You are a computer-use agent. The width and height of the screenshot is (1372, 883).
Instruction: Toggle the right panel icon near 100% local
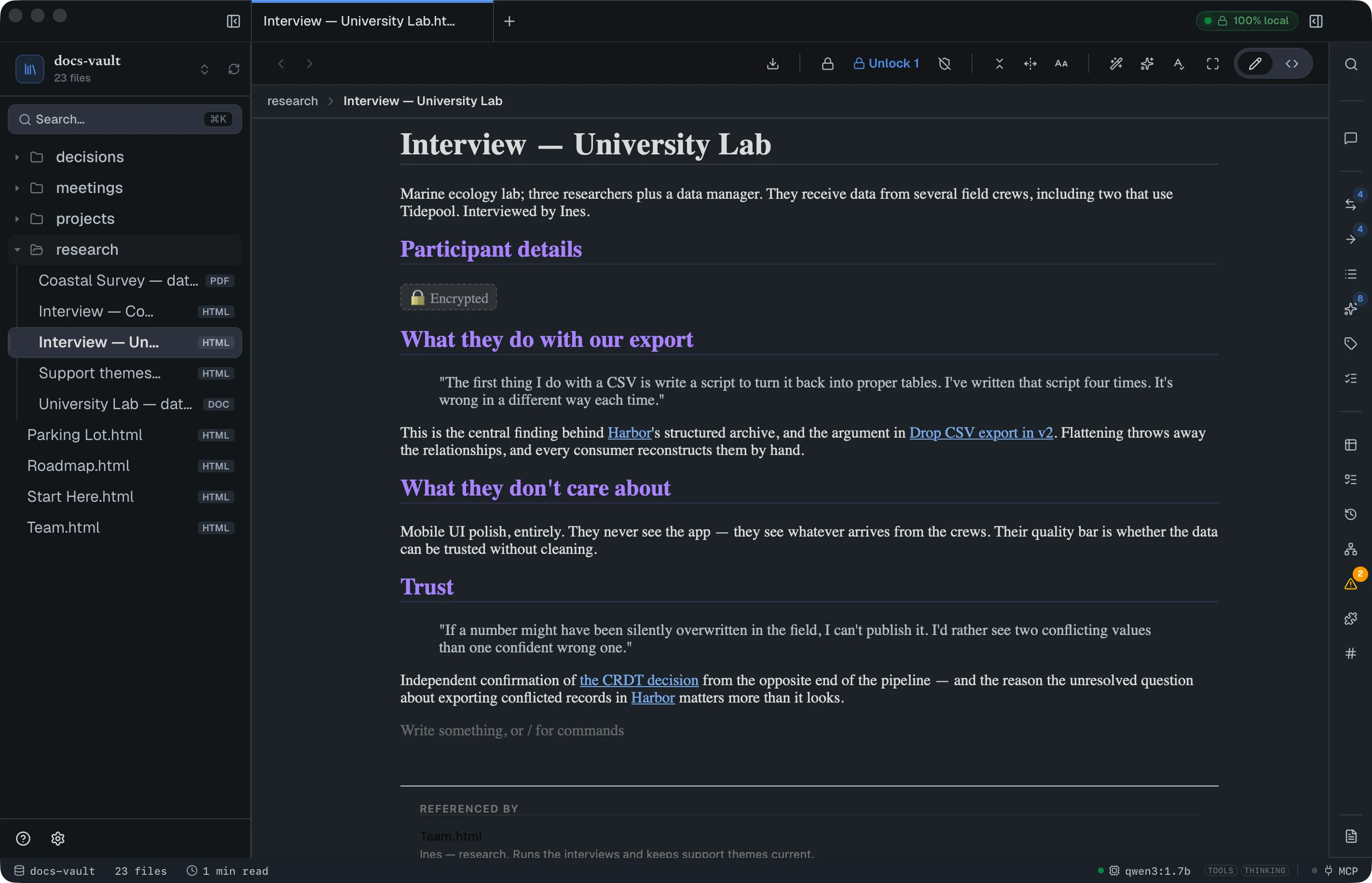pos(1316,21)
